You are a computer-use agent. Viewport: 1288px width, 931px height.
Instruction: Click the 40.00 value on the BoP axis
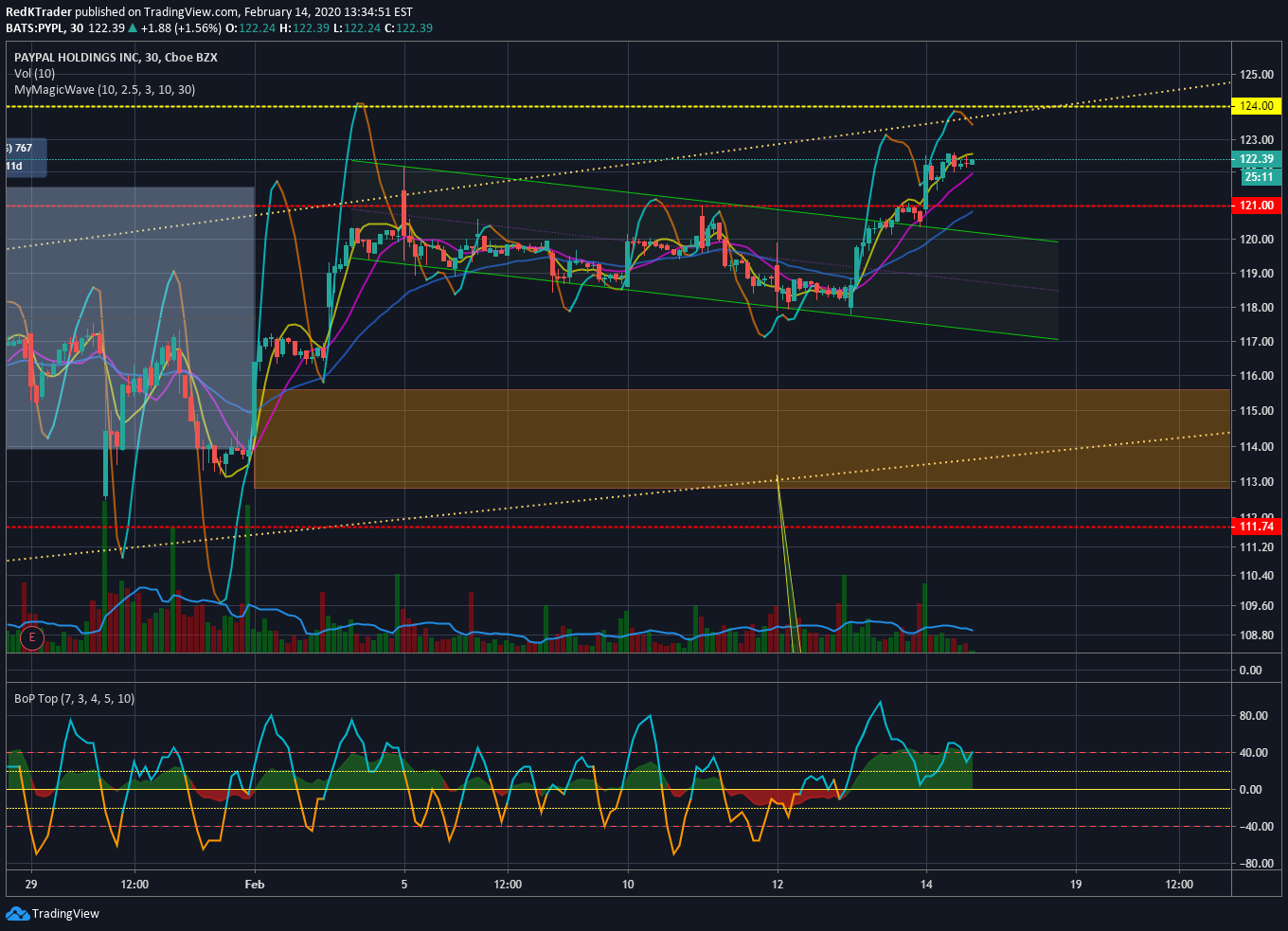coord(1253,753)
